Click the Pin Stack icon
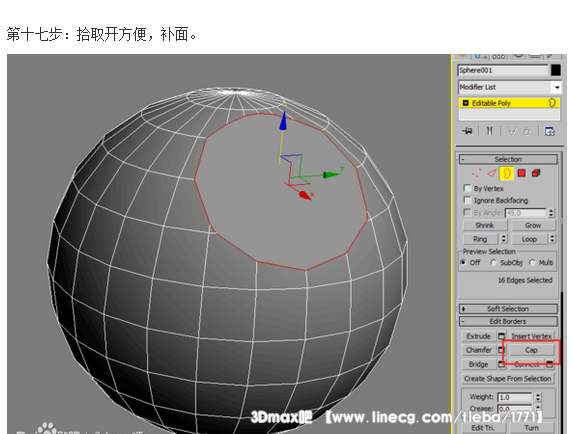Viewport: 572px width, 434px height. (x=467, y=131)
